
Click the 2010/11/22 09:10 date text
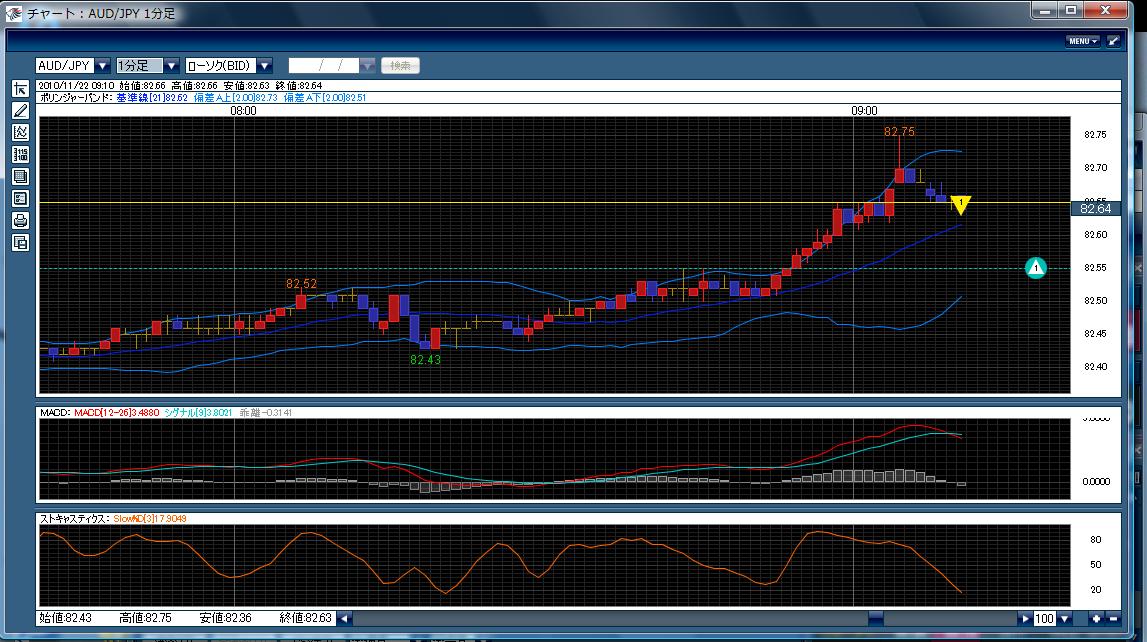tap(76, 86)
